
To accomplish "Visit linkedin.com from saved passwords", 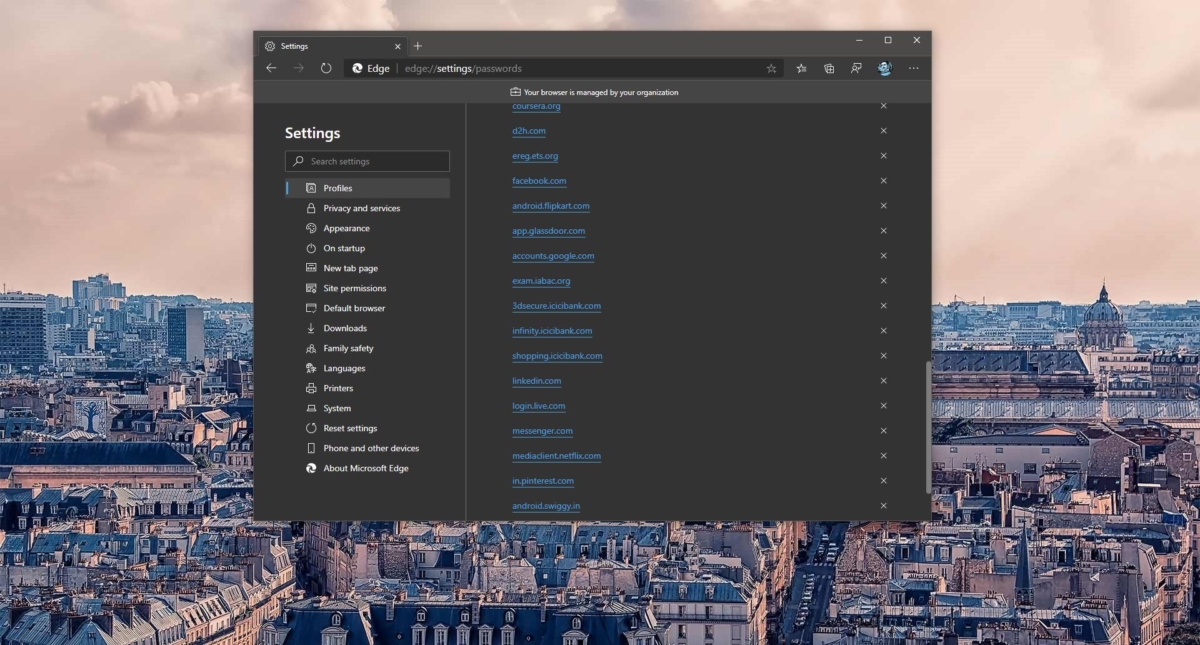I will point(536,381).
